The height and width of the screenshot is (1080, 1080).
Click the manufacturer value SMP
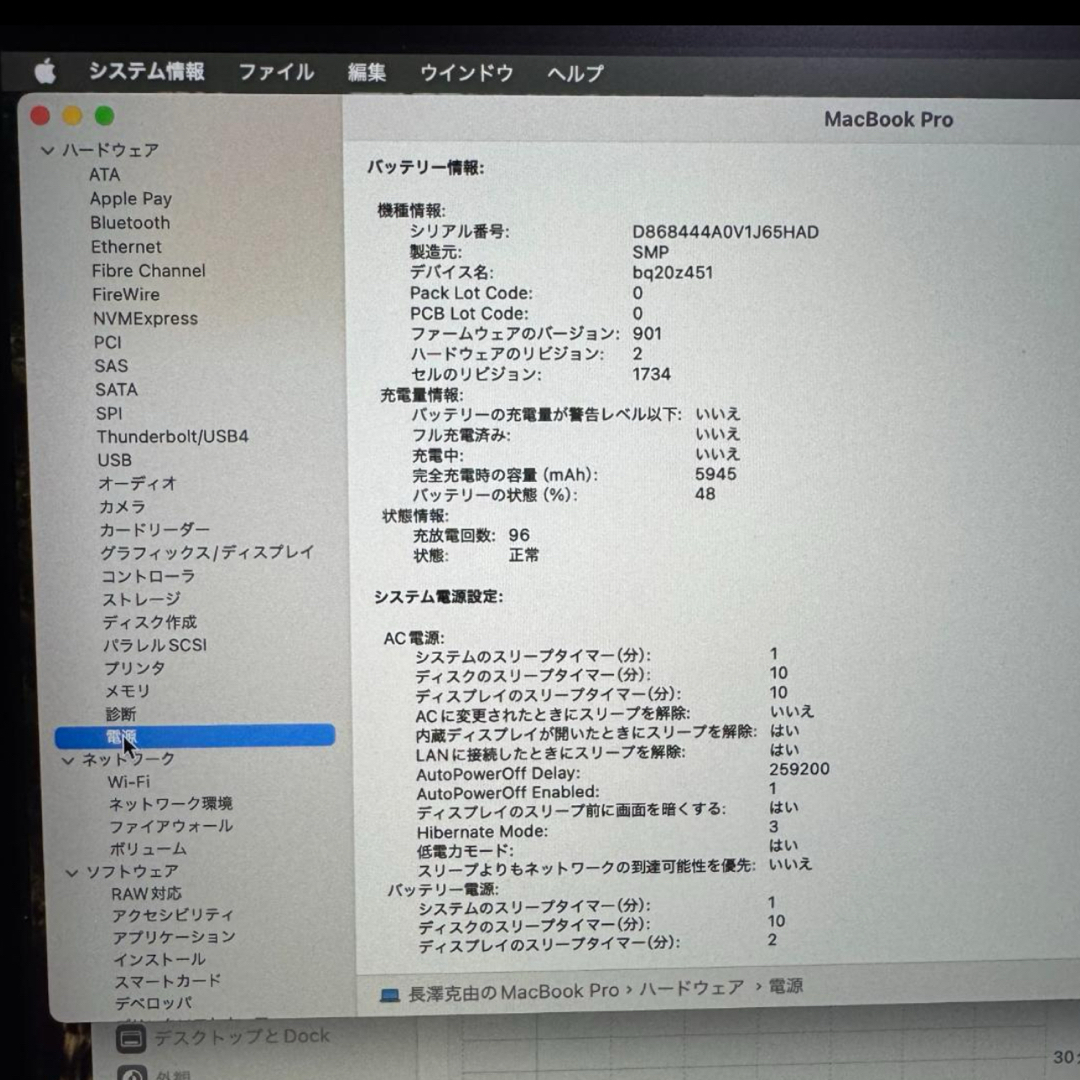pyautogui.click(x=650, y=253)
